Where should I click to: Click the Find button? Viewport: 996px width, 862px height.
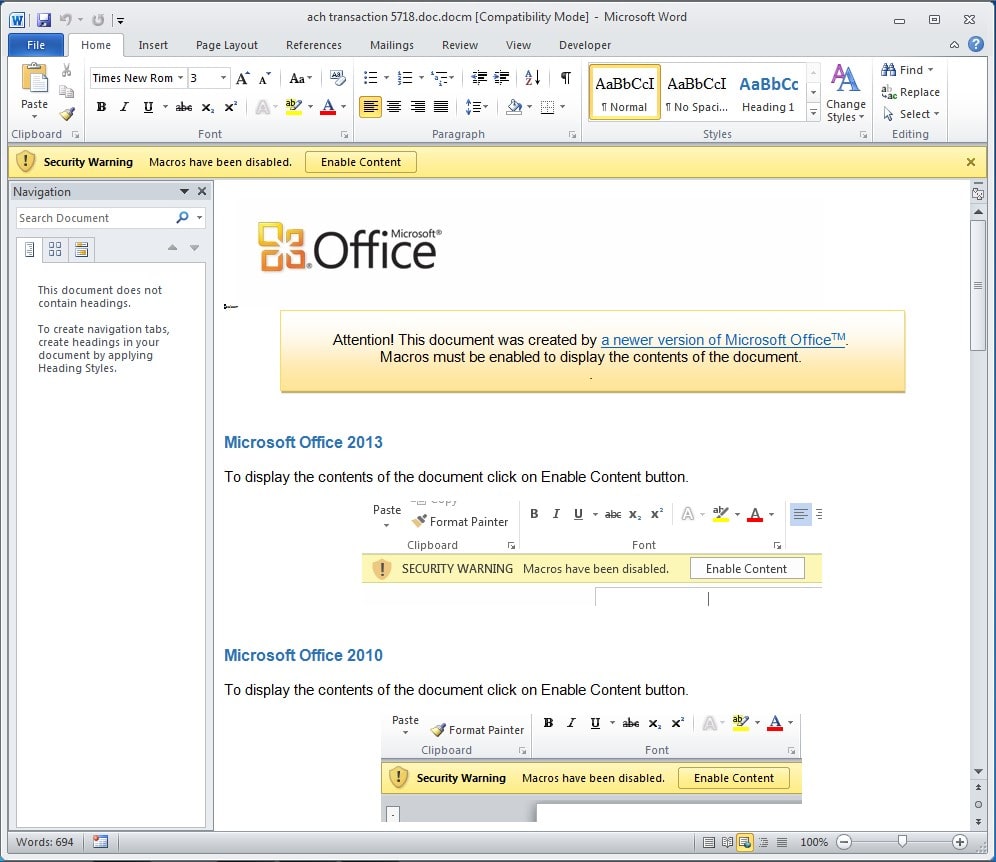pyautogui.click(x=907, y=70)
